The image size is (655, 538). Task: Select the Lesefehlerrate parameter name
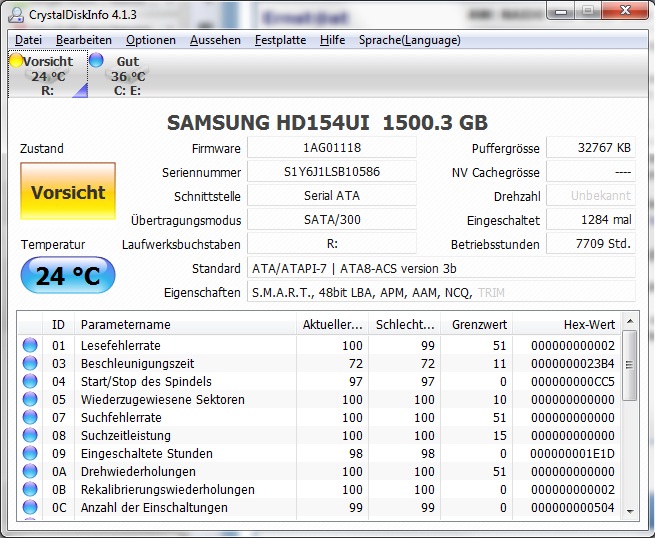click(121, 345)
